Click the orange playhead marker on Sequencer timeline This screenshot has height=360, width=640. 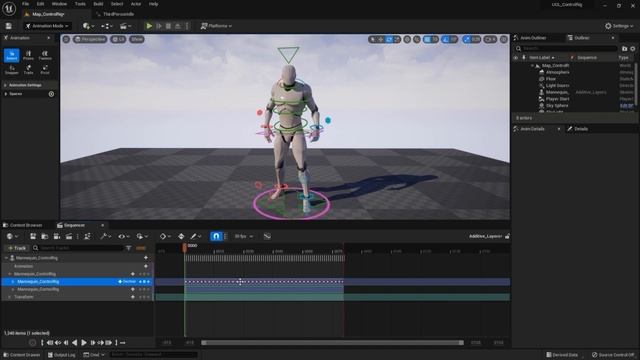(184, 247)
